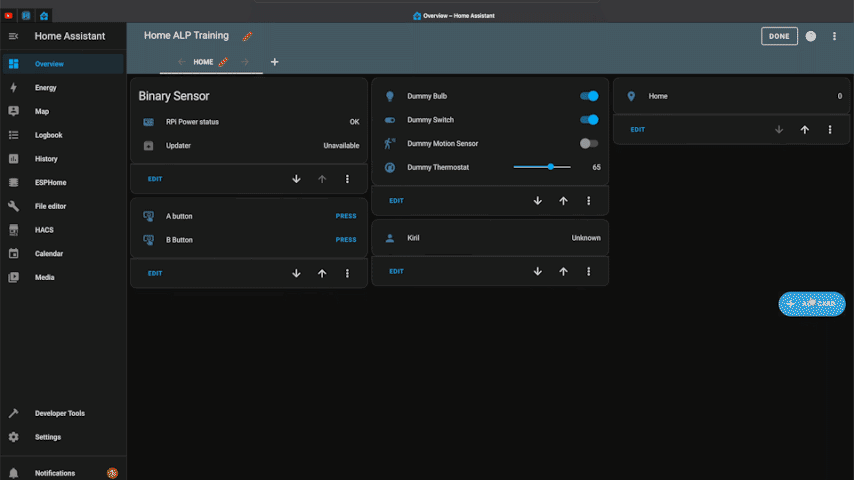The image size is (854, 480).
Task: Move Binary Sensor card down
Action: point(296,179)
